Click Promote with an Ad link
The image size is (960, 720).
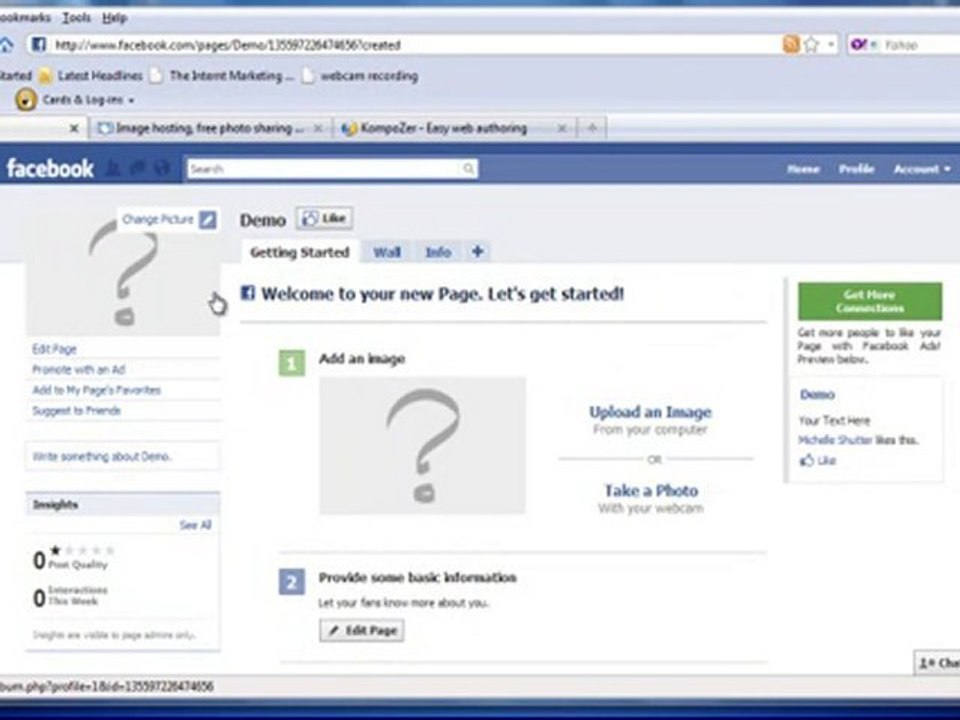pos(78,370)
